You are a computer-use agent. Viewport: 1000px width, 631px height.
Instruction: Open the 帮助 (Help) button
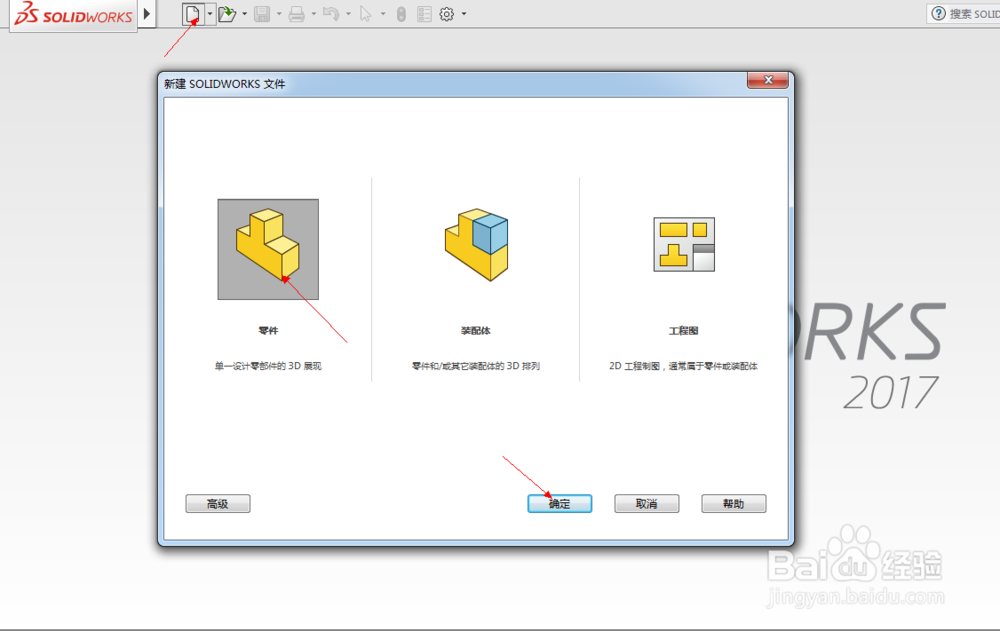[734, 503]
